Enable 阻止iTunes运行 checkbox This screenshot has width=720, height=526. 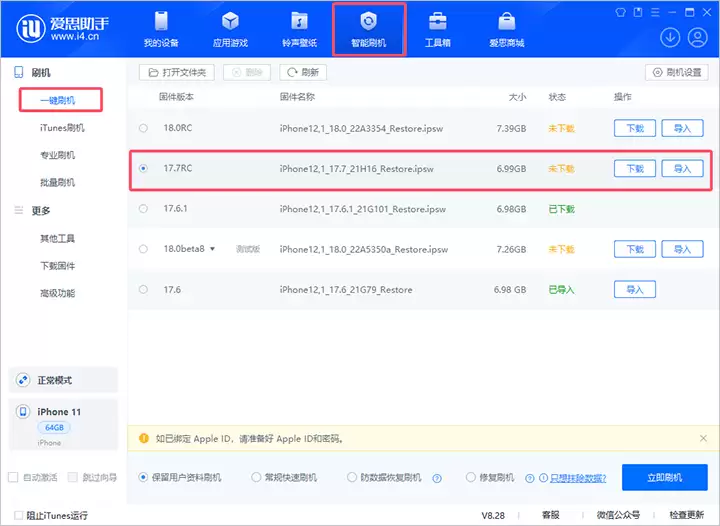coord(19,515)
